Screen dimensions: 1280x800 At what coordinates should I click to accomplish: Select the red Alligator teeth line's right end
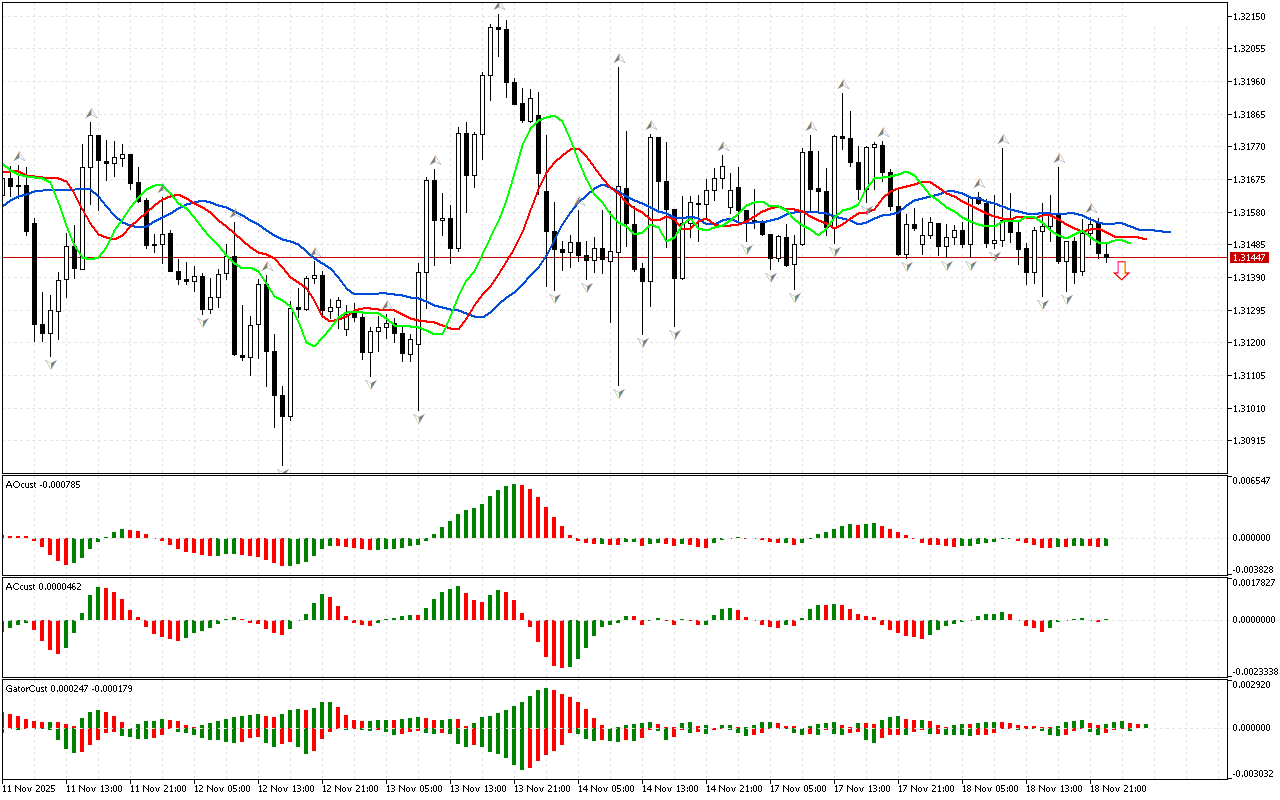pos(1144,238)
